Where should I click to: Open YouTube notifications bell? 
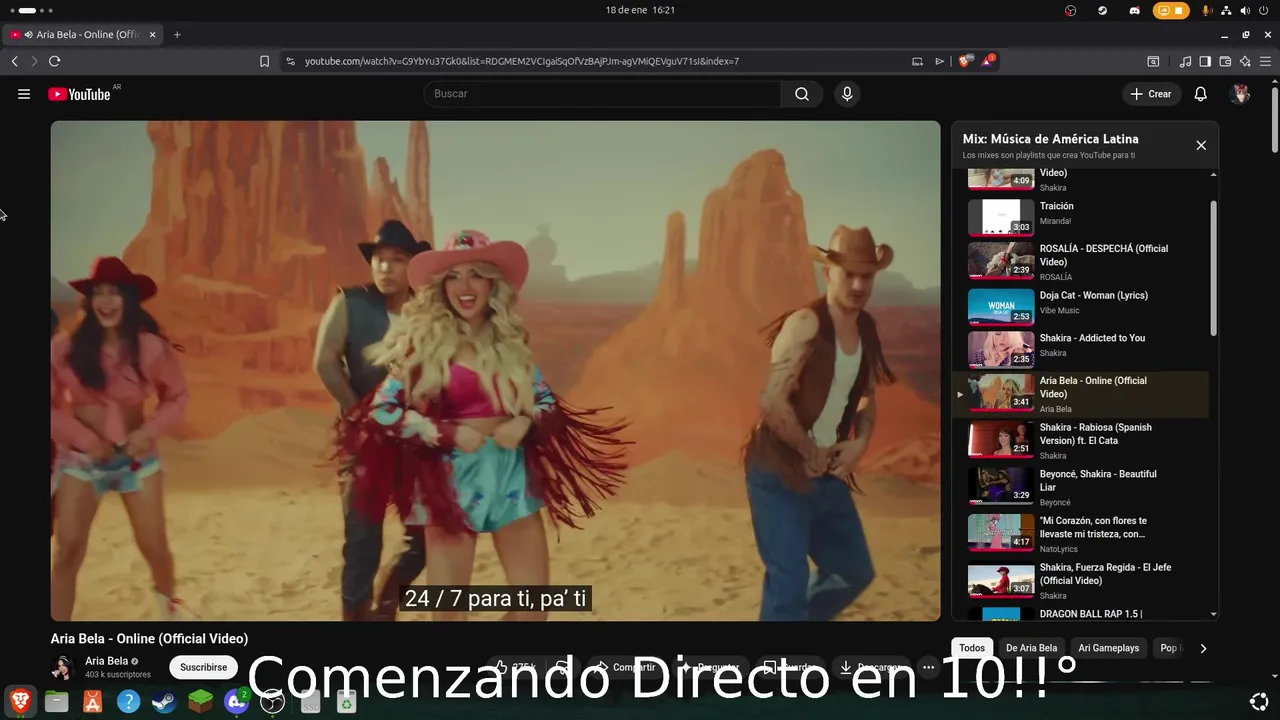point(1201,94)
